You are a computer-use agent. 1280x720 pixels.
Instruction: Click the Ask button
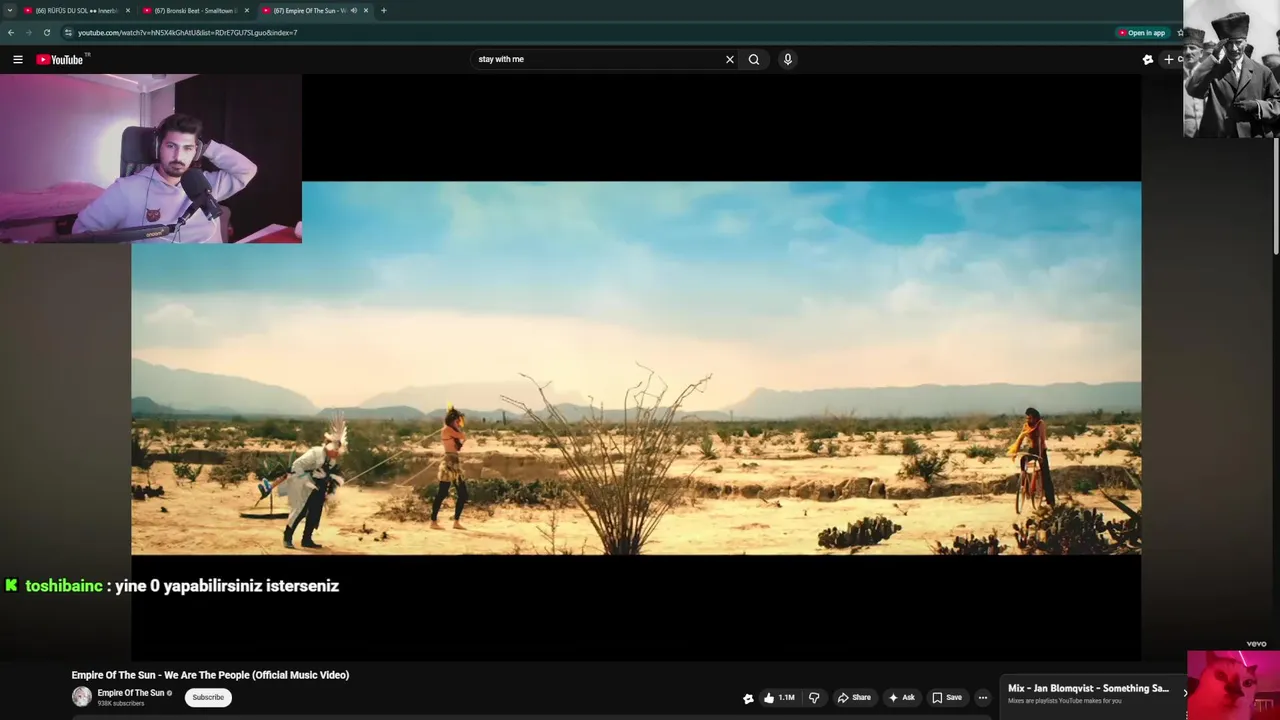point(902,697)
